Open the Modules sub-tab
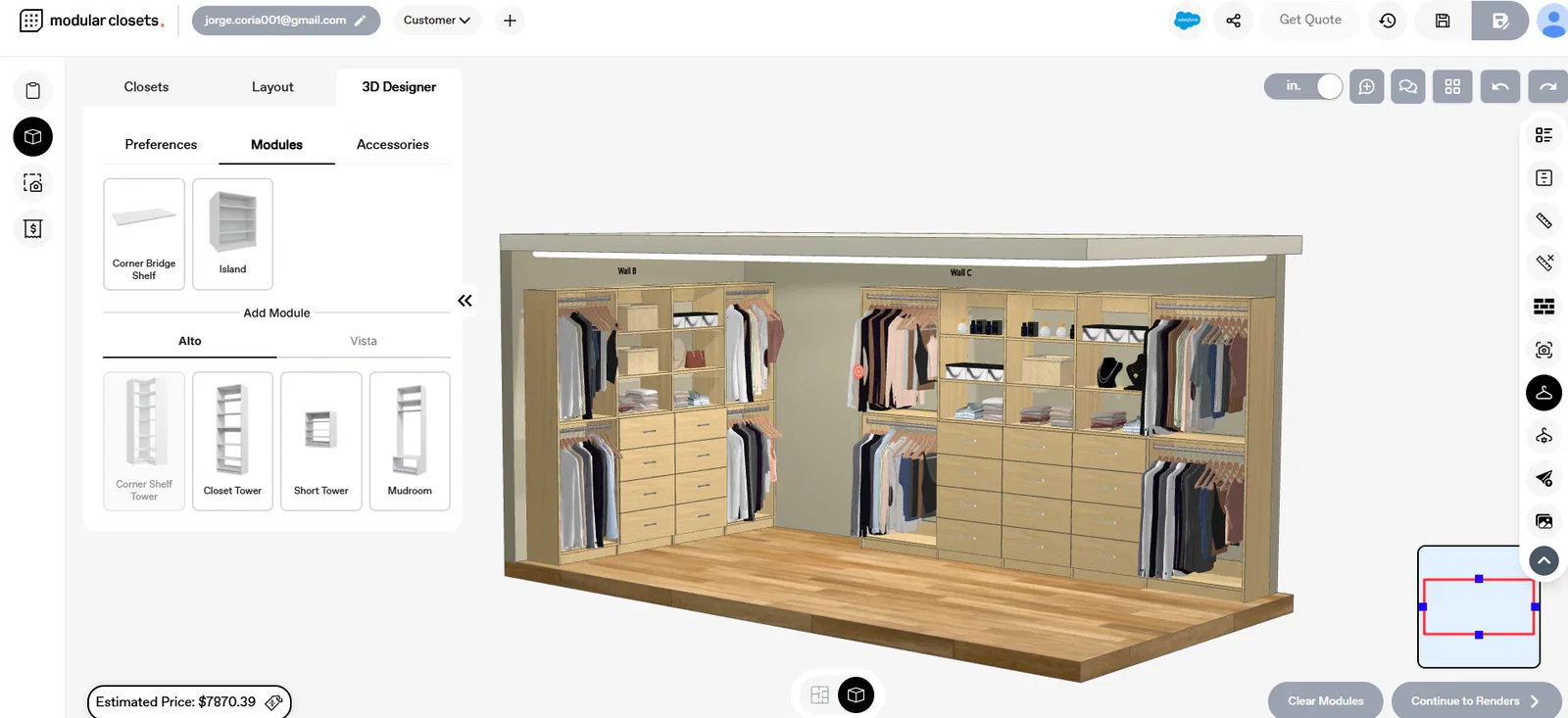Screen dimensions: 1568x718 point(276,145)
